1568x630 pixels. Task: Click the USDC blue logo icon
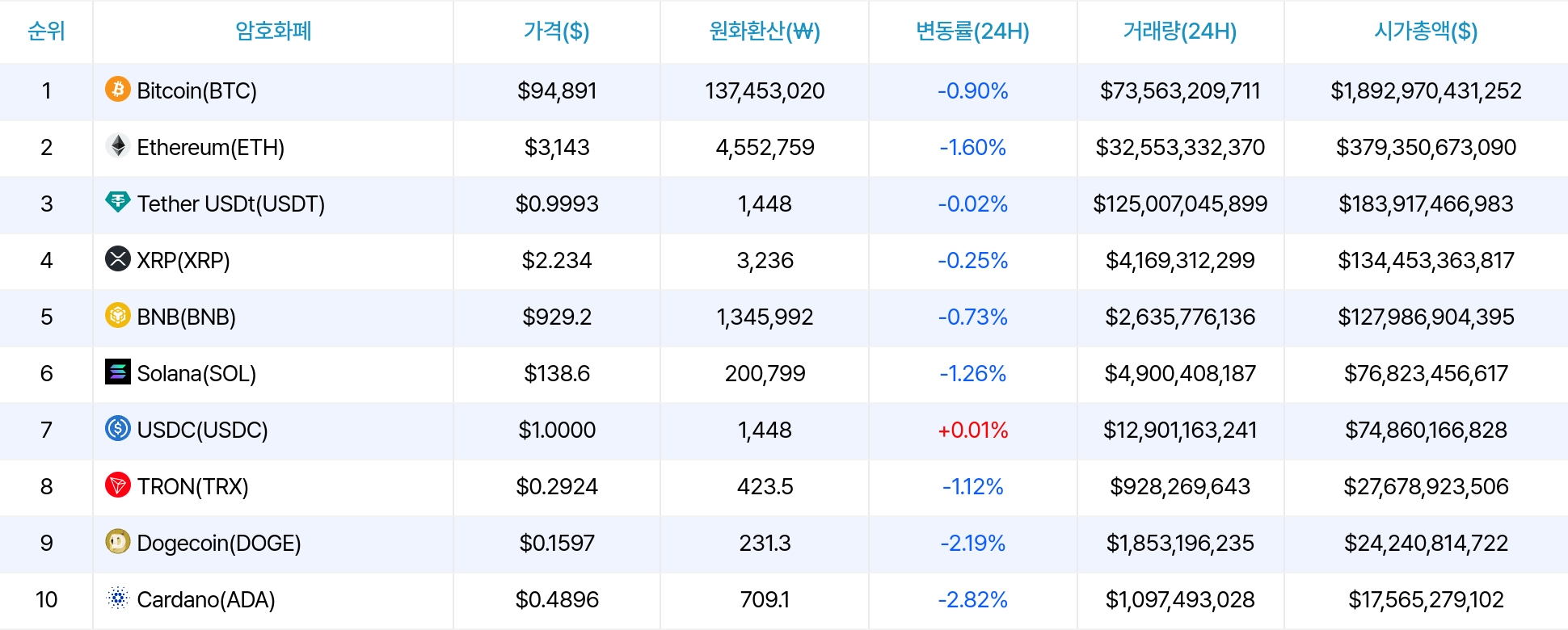pos(118,428)
